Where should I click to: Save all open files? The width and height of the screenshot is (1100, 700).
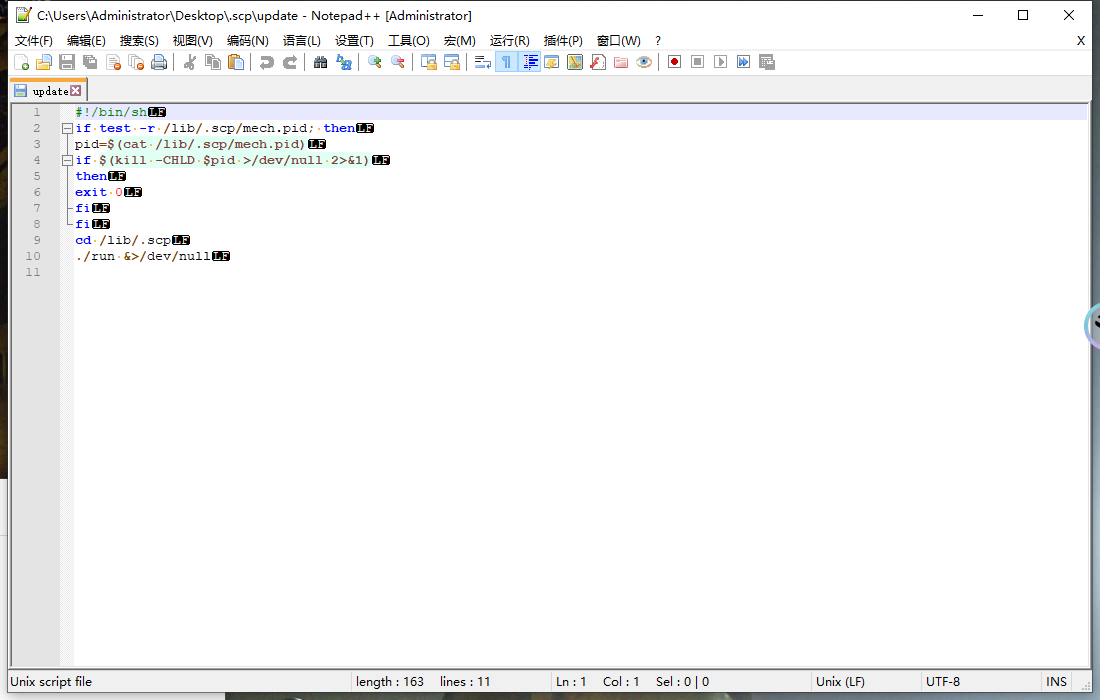(90, 62)
